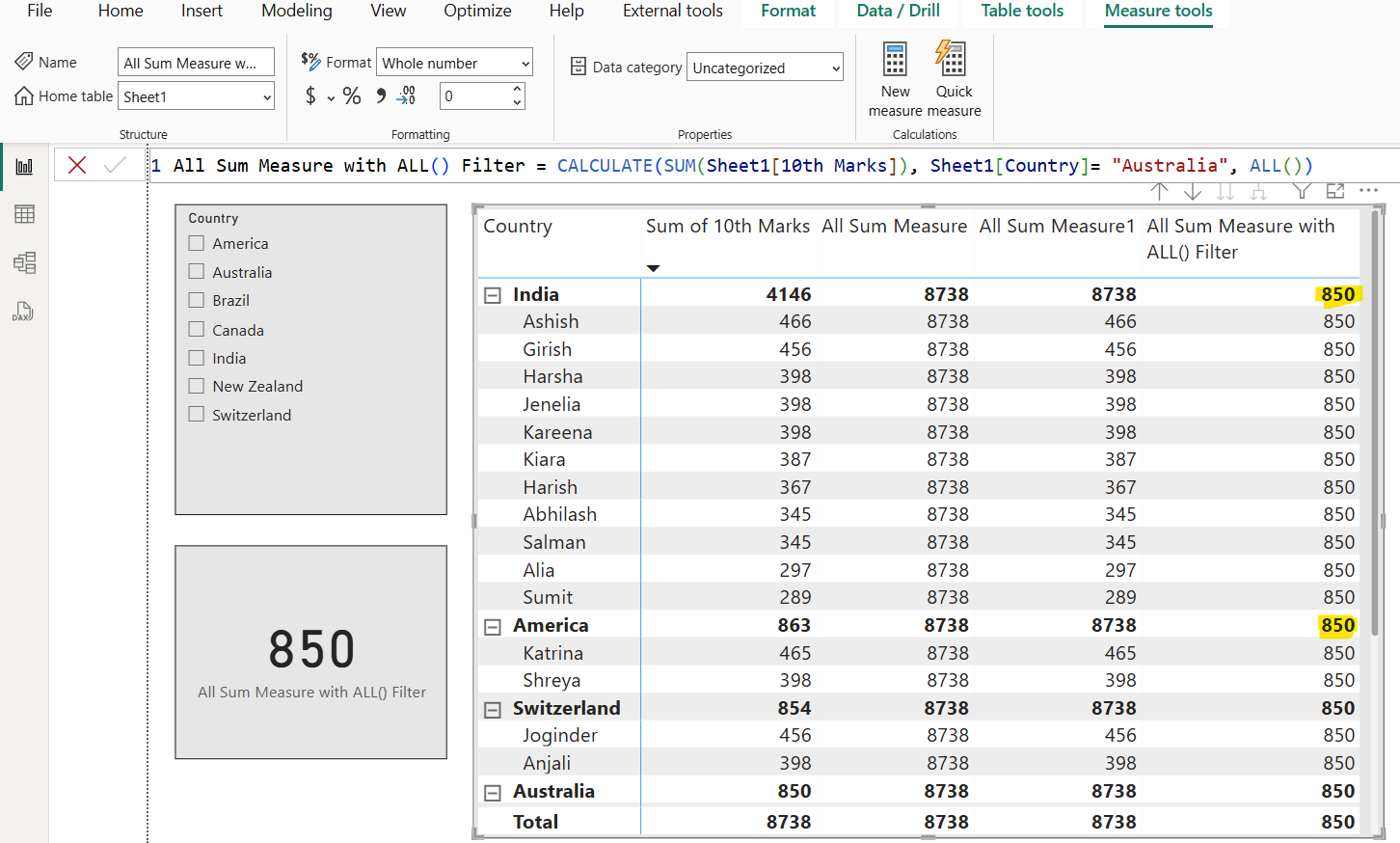Image resolution: width=1400 pixels, height=843 pixels.
Task: Switch to the Table view icon
Action: click(x=24, y=214)
